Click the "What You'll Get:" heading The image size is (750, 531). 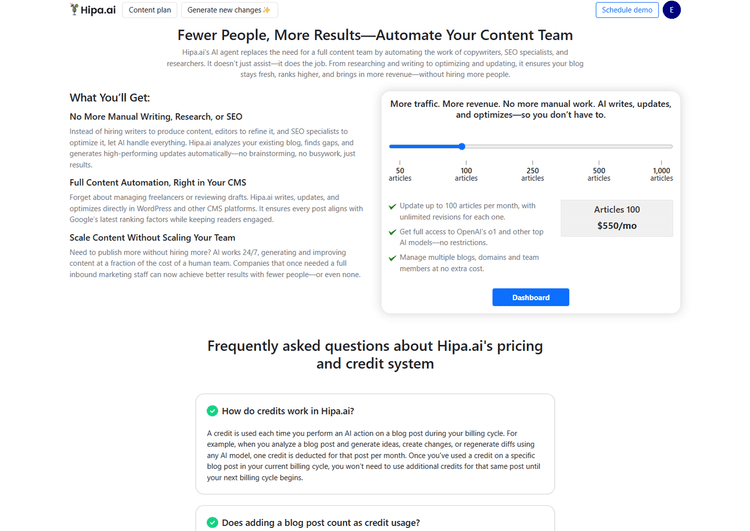pos(110,97)
